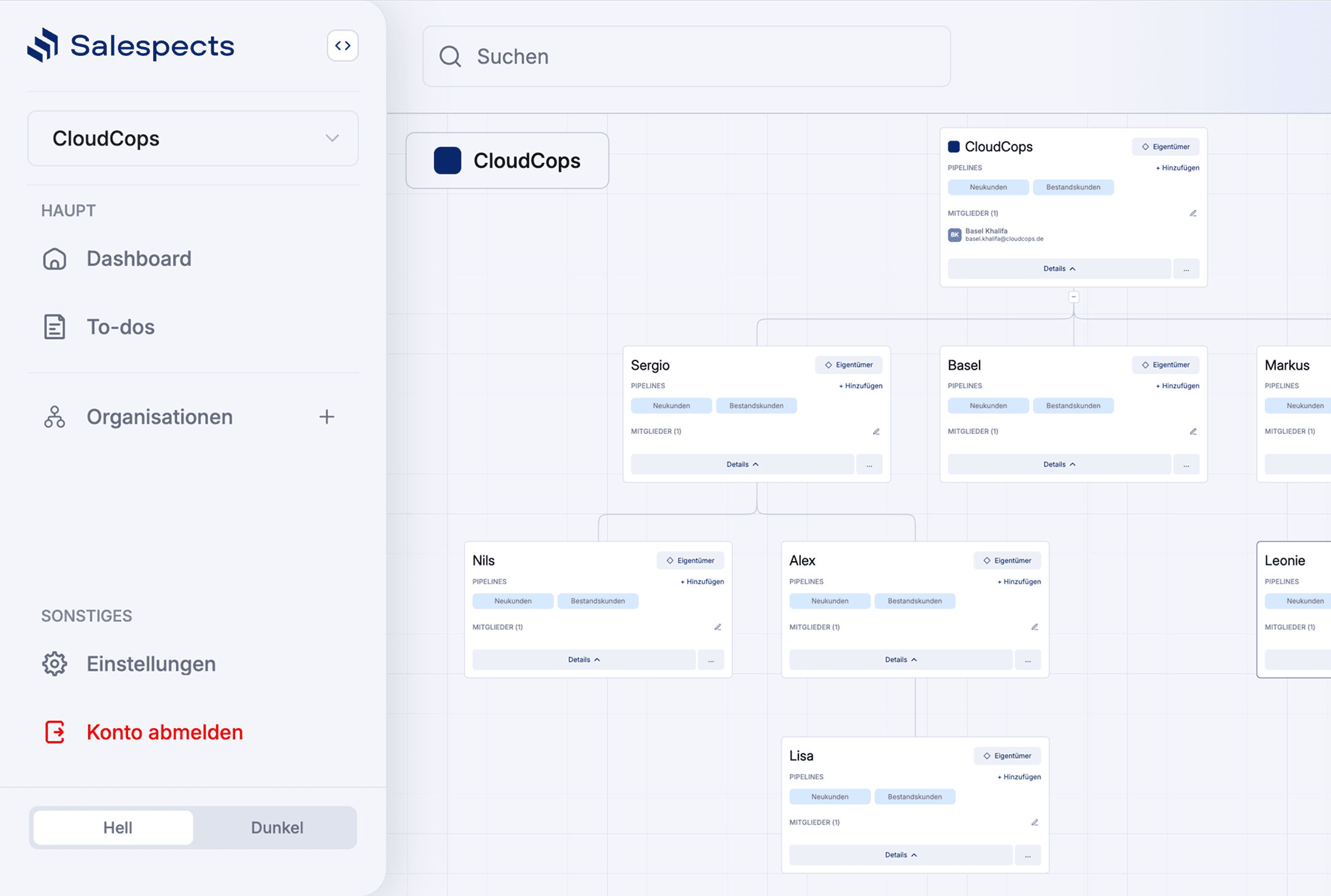The width and height of the screenshot is (1331, 896).
Task: Click the search magnifier icon
Action: (x=450, y=56)
